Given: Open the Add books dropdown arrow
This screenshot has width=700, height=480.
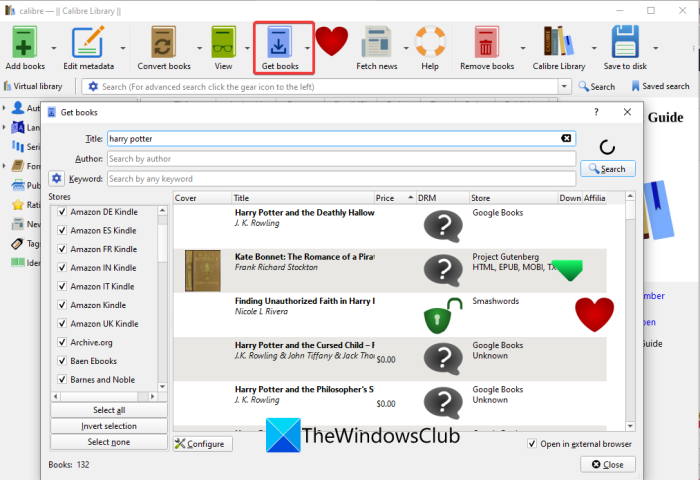Looking at the screenshot, I should point(54,48).
